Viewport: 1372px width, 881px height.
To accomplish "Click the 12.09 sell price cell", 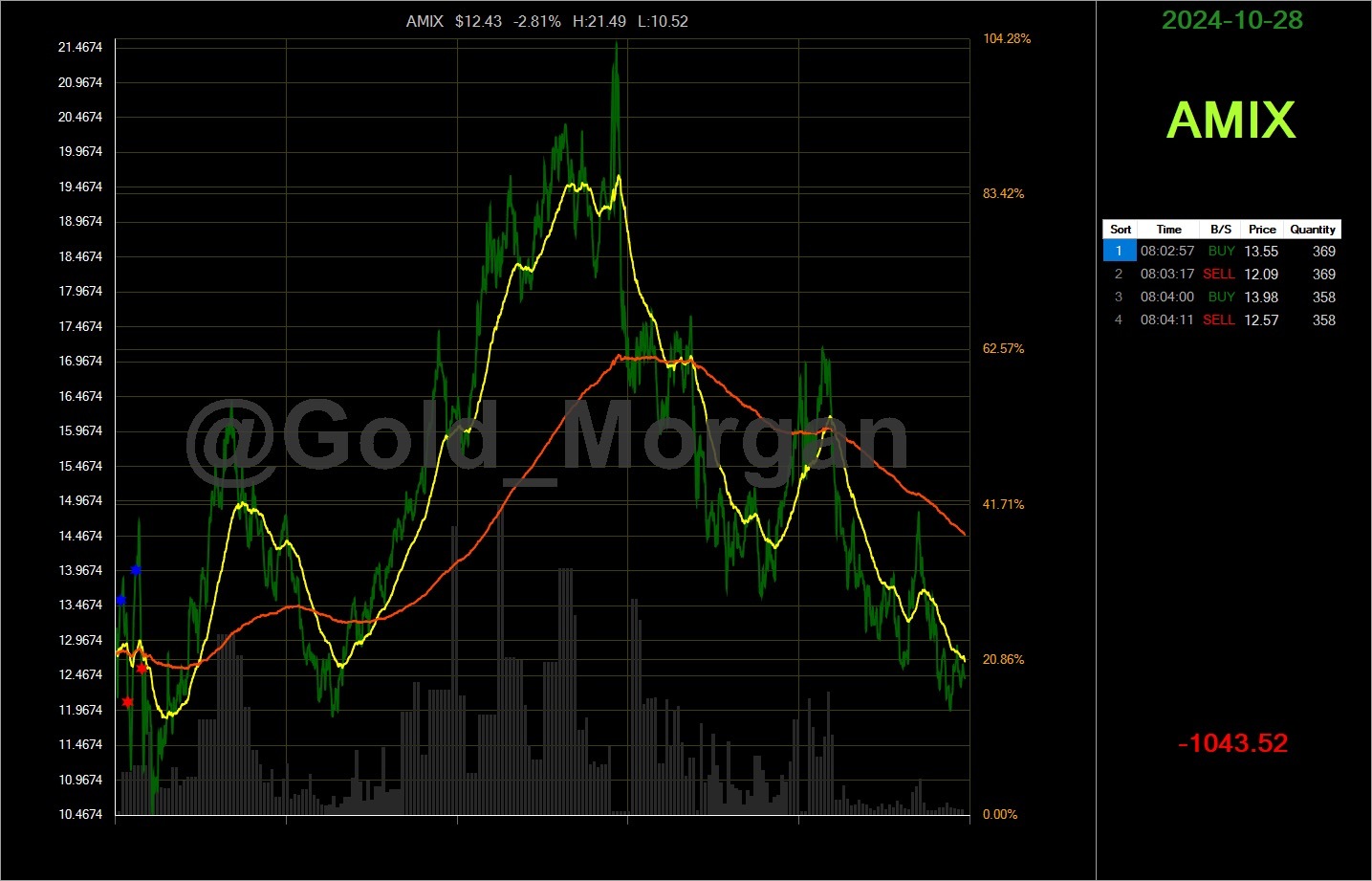I will point(1261,275).
